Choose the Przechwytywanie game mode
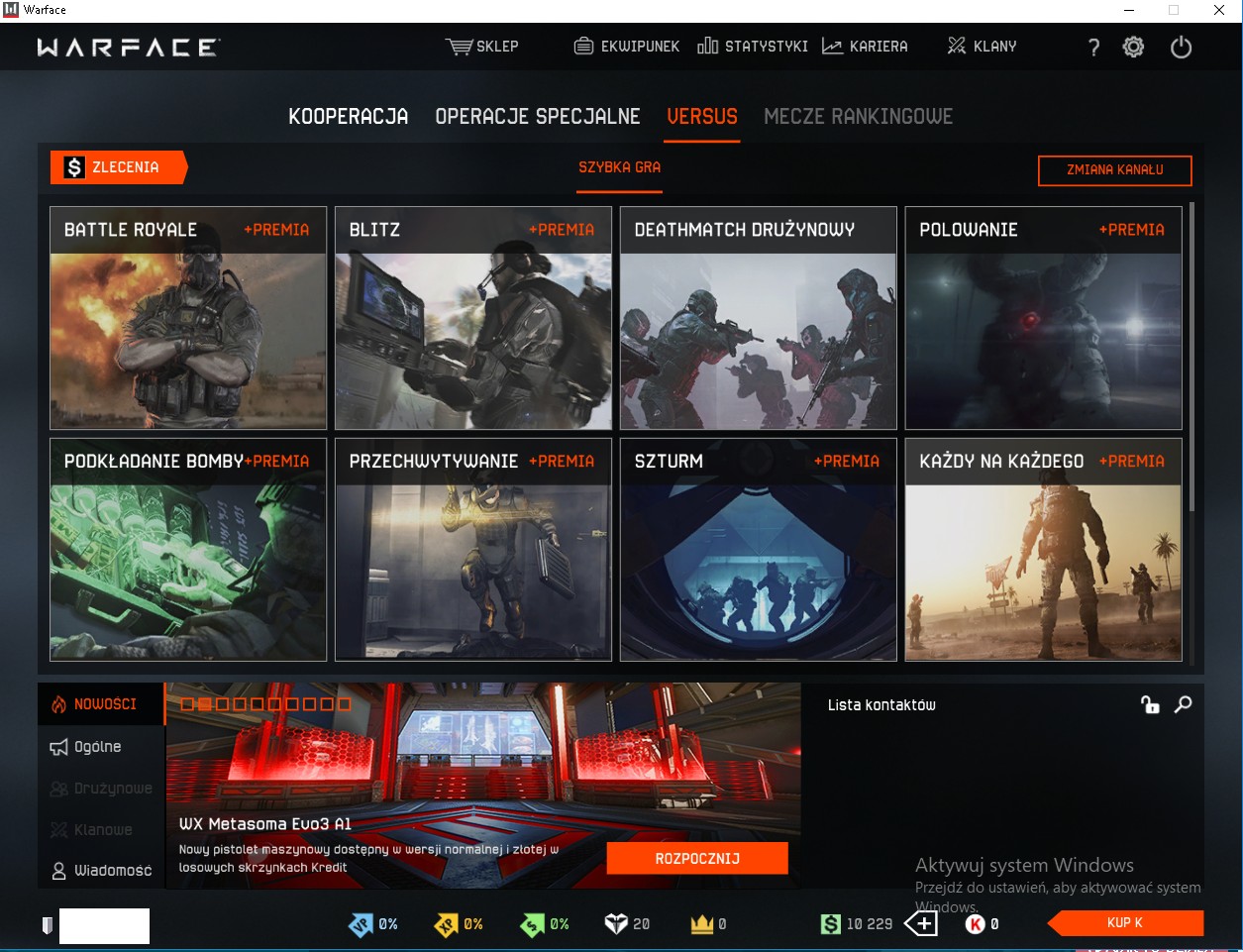Image resolution: width=1243 pixels, height=952 pixels. [473, 550]
